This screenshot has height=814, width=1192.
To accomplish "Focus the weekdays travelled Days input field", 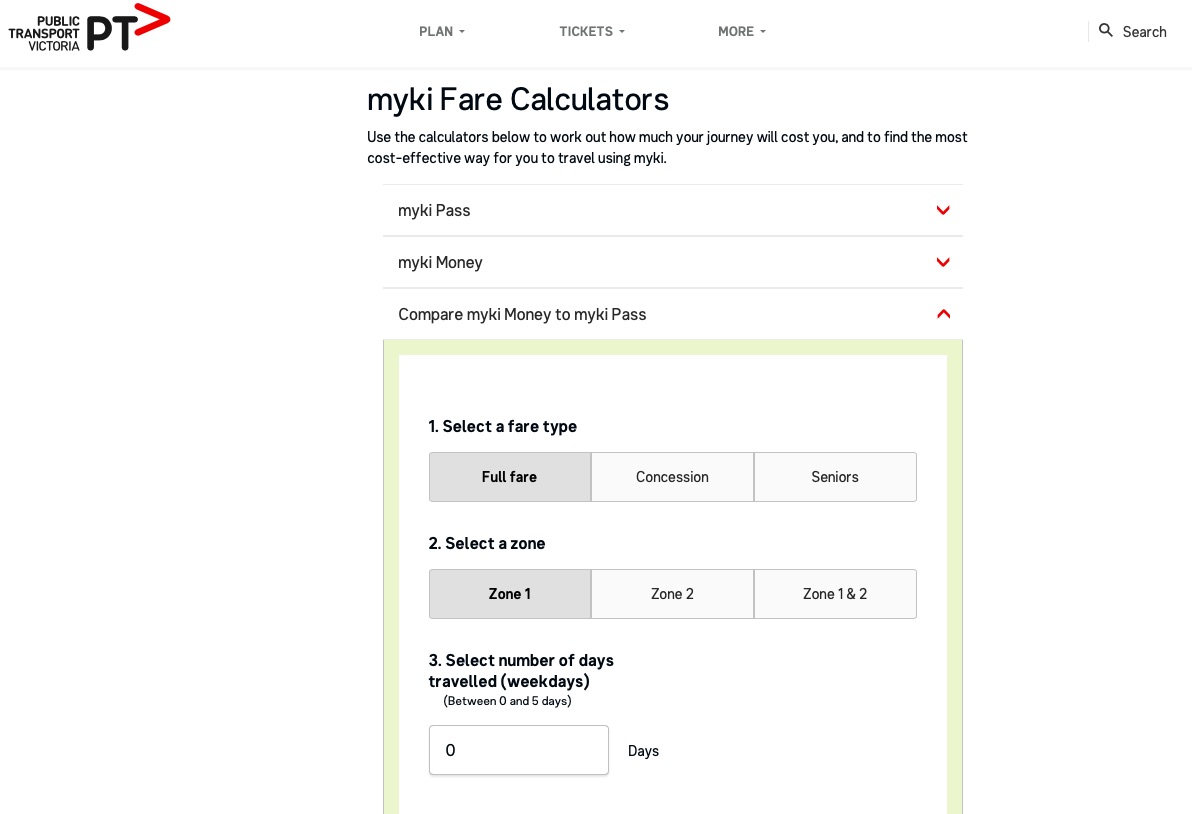I will click(518, 750).
